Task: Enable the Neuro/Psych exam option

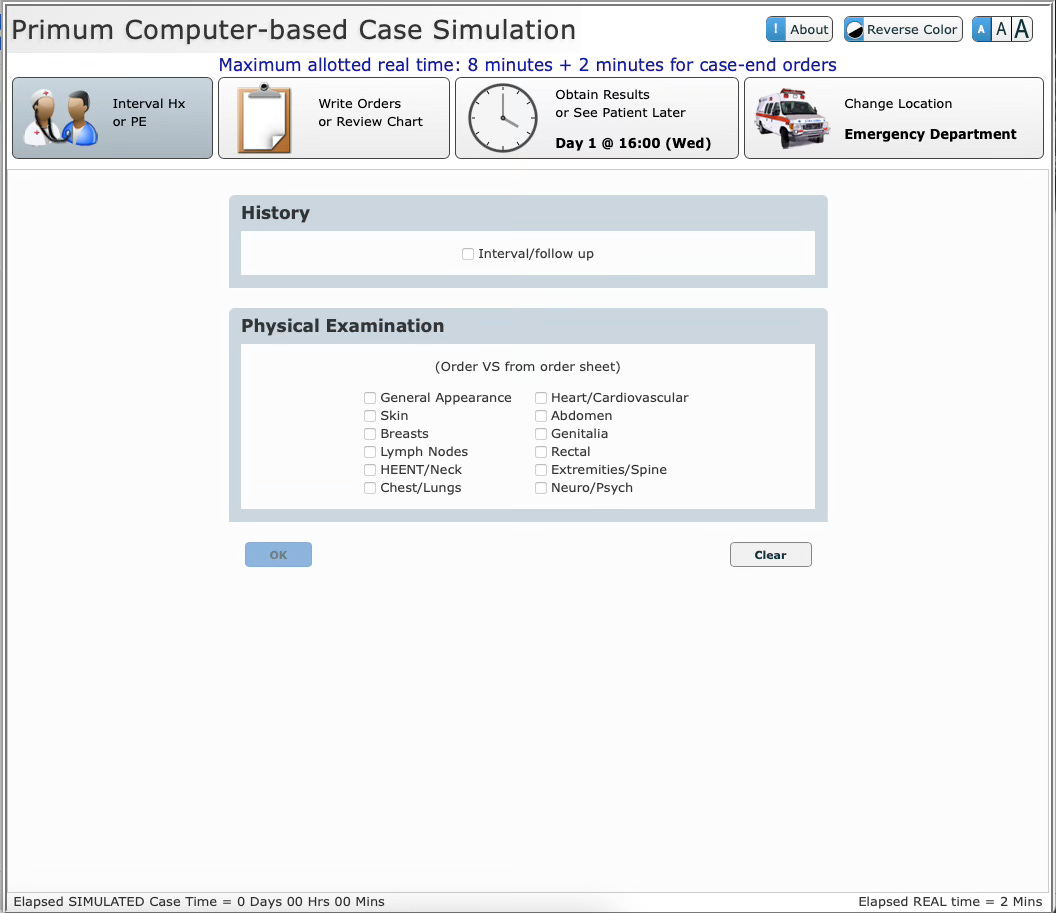Action: pos(540,487)
